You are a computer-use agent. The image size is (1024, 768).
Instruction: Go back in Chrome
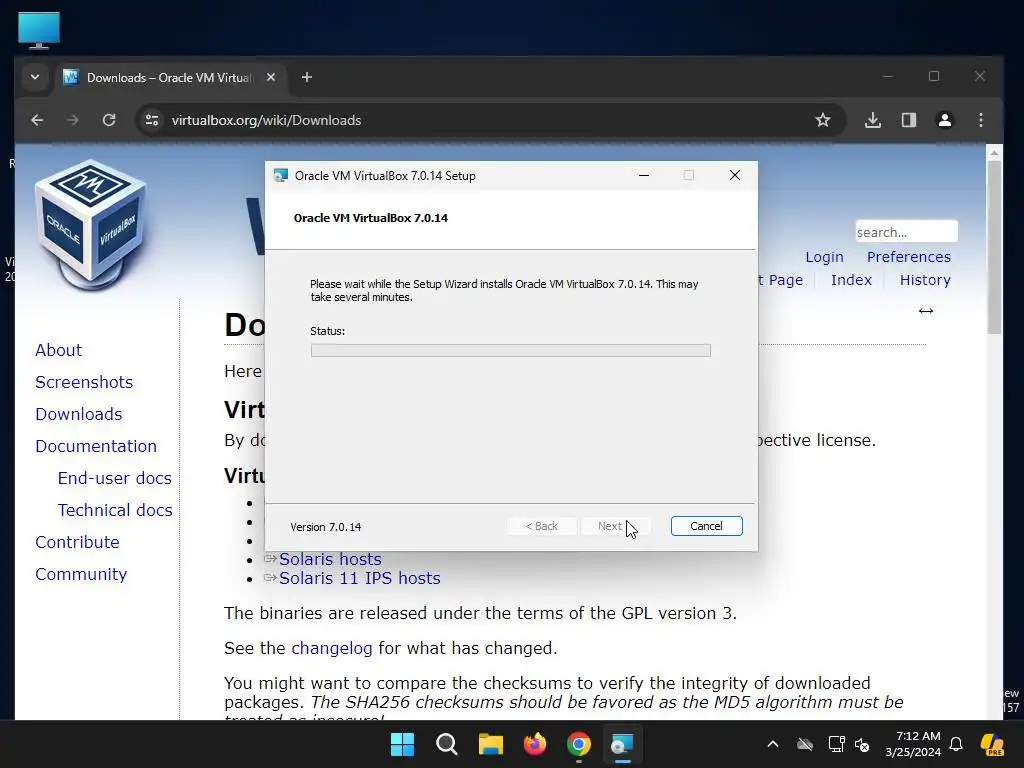coord(37,120)
